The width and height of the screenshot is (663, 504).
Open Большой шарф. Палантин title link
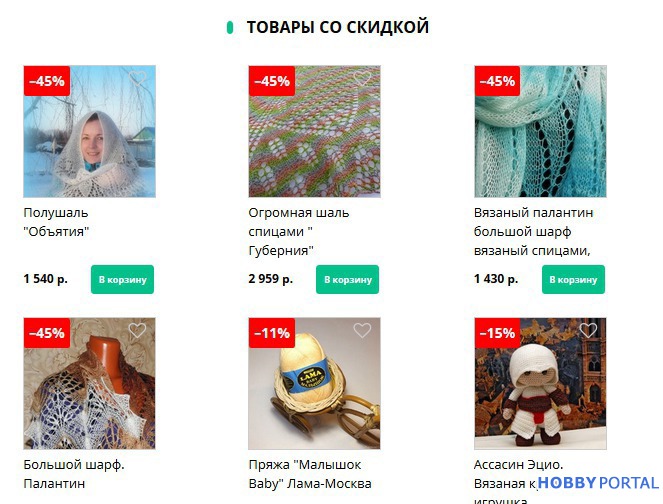click(74, 474)
